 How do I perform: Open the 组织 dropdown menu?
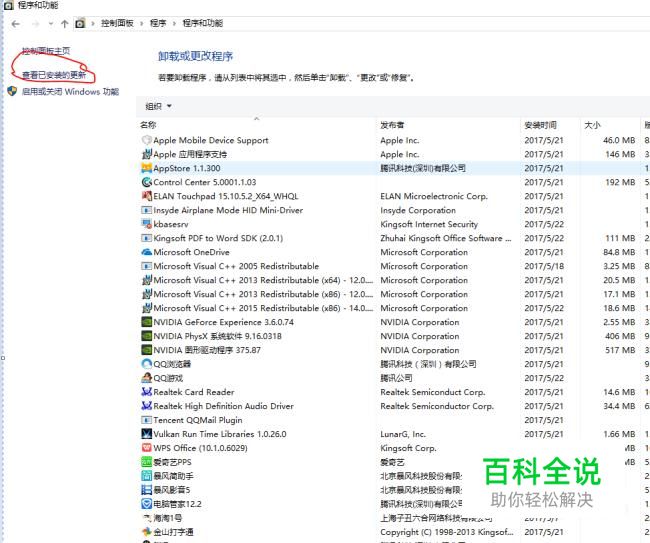158,107
